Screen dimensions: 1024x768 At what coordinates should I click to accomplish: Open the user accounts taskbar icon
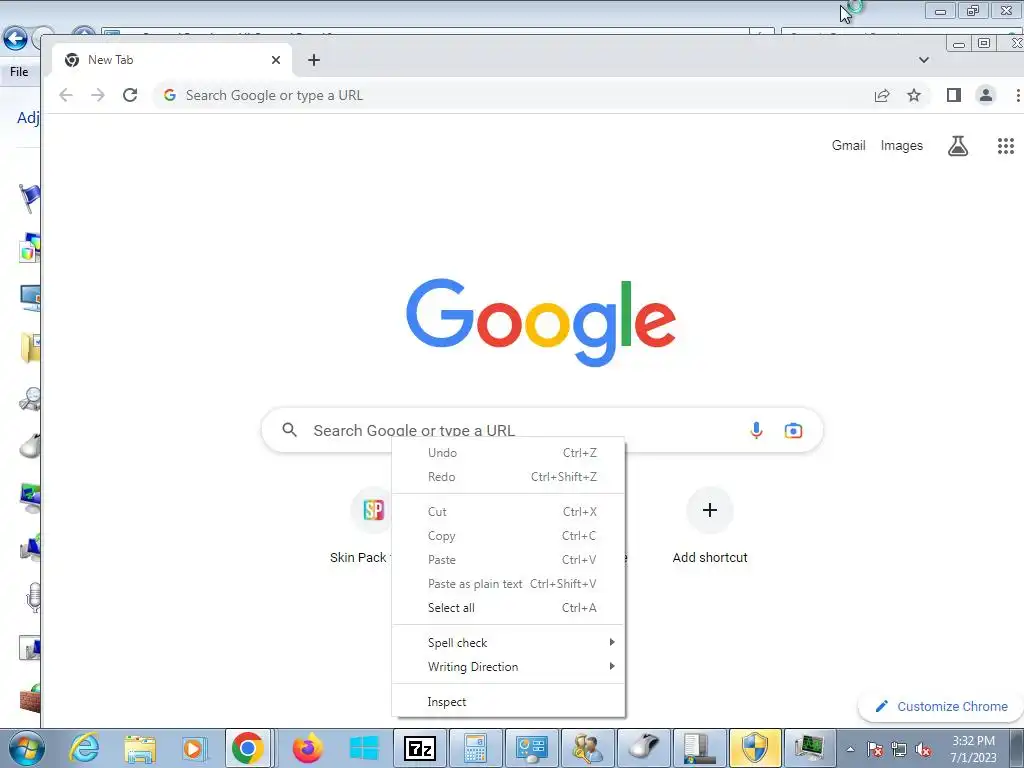coord(588,748)
